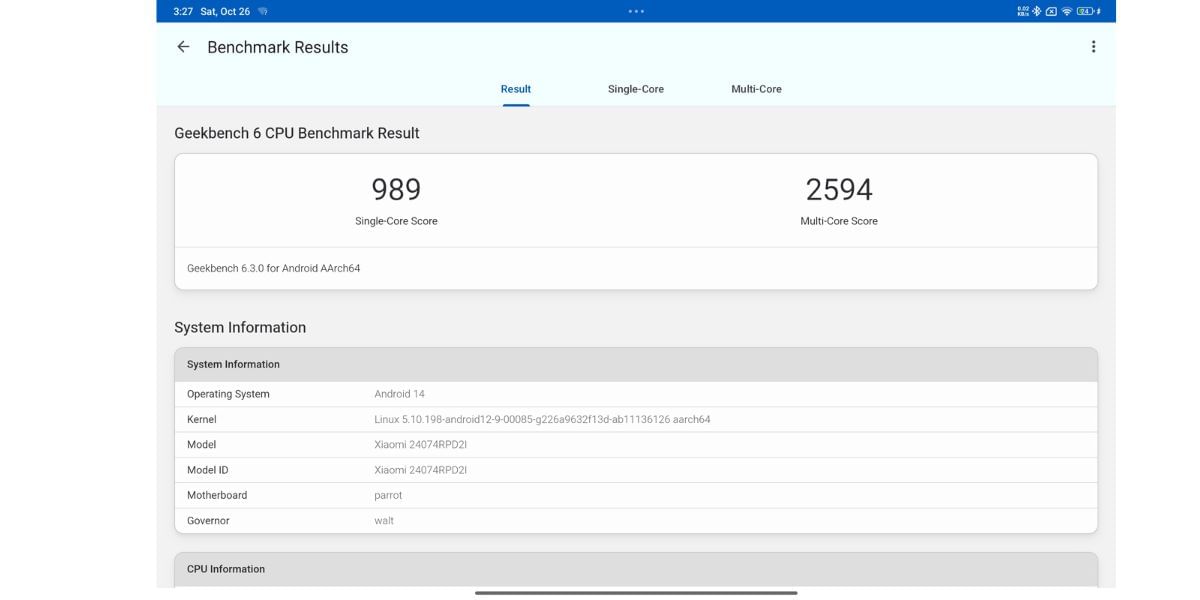Tap the Single-Core Score value 989
This screenshot has height=600, width=1200.
click(x=396, y=188)
